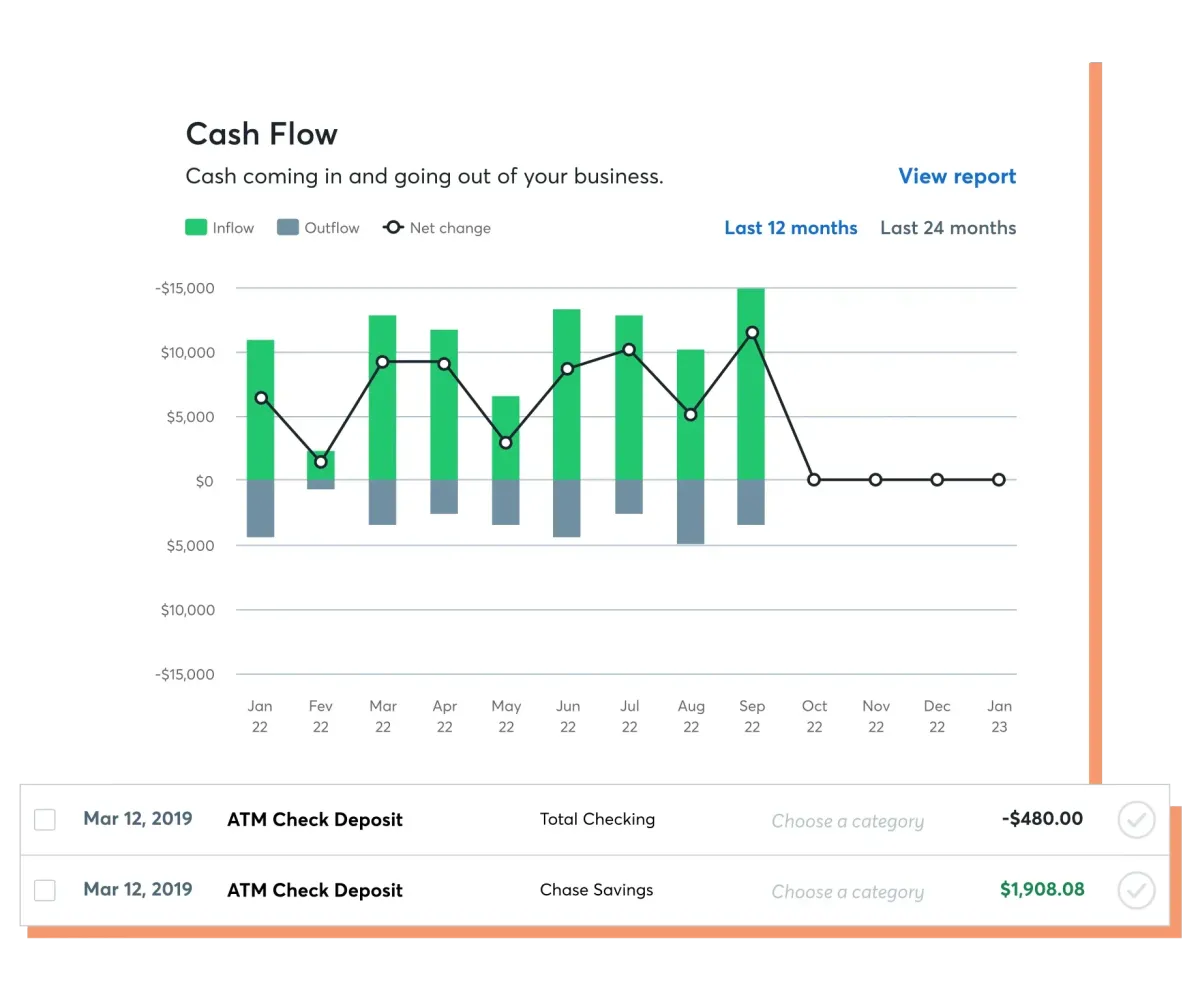
Task: Click the "-$480.00" amount
Action: [x=1042, y=819]
